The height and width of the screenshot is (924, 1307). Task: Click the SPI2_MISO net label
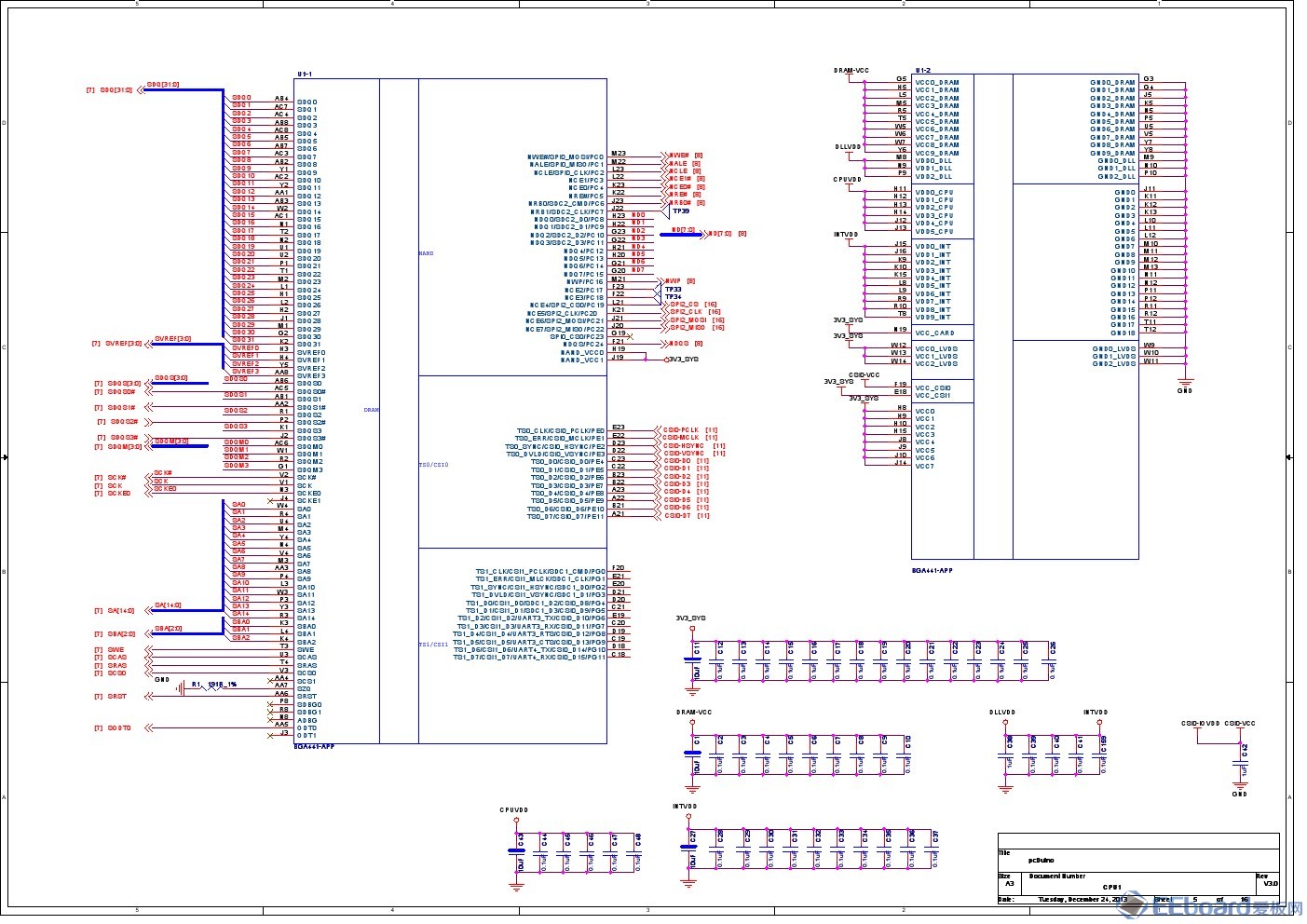pos(688,328)
